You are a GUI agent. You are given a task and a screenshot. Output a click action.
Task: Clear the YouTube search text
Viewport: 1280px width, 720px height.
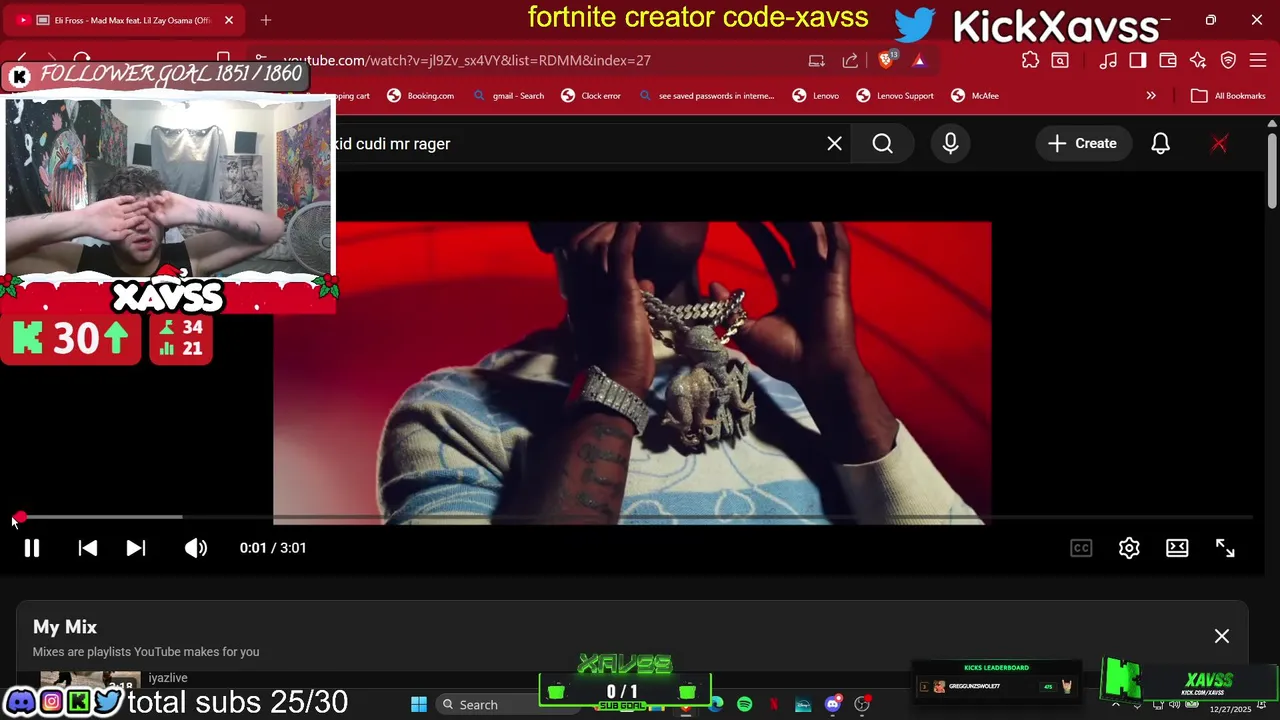tap(835, 144)
